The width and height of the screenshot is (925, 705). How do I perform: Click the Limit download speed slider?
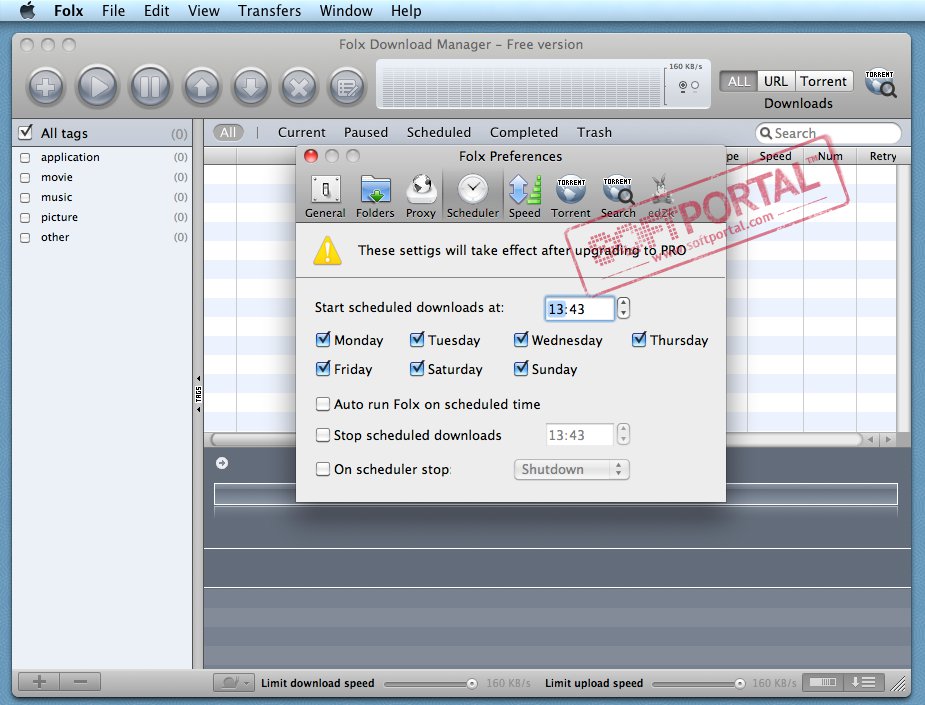click(x=431, y=683)
